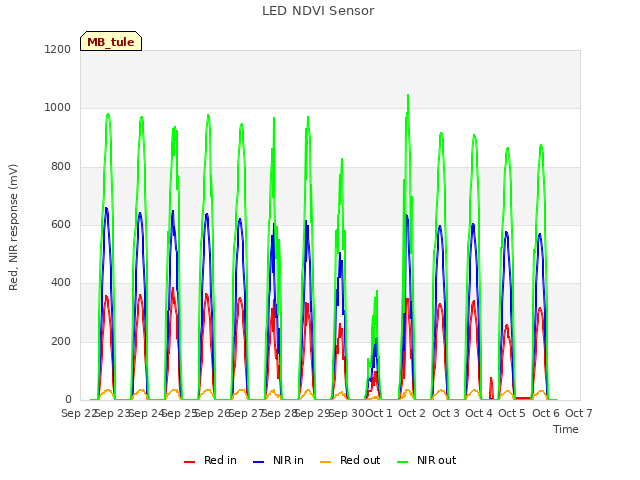Screen dimensions: 640x480
Task: Click the tallest NIR out spike above 1000
Action: (x=408, y=96)
